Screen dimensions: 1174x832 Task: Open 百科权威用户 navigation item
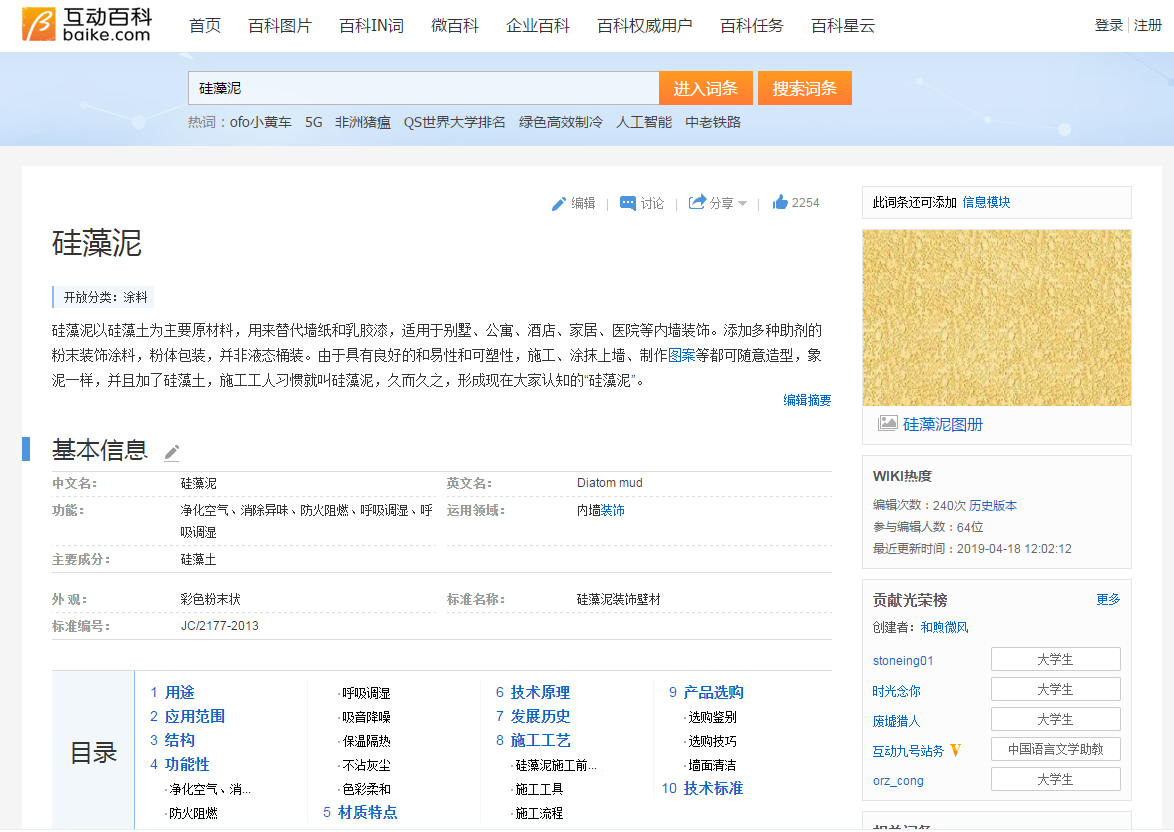645,26
